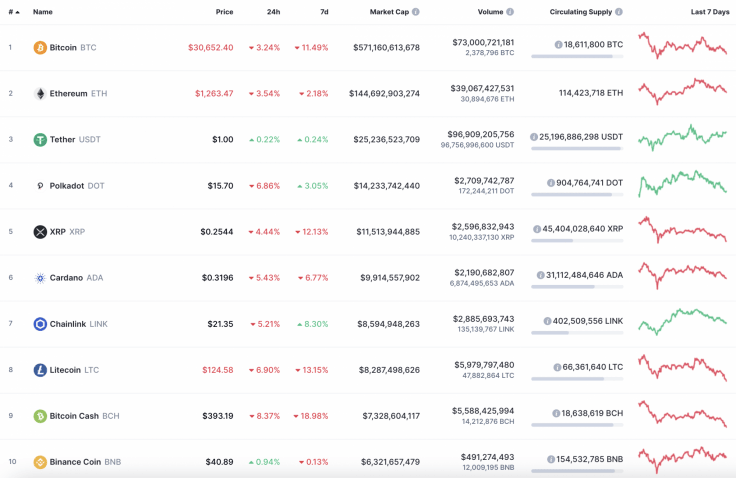Sort table by Price column header

[x=224, y=12]
